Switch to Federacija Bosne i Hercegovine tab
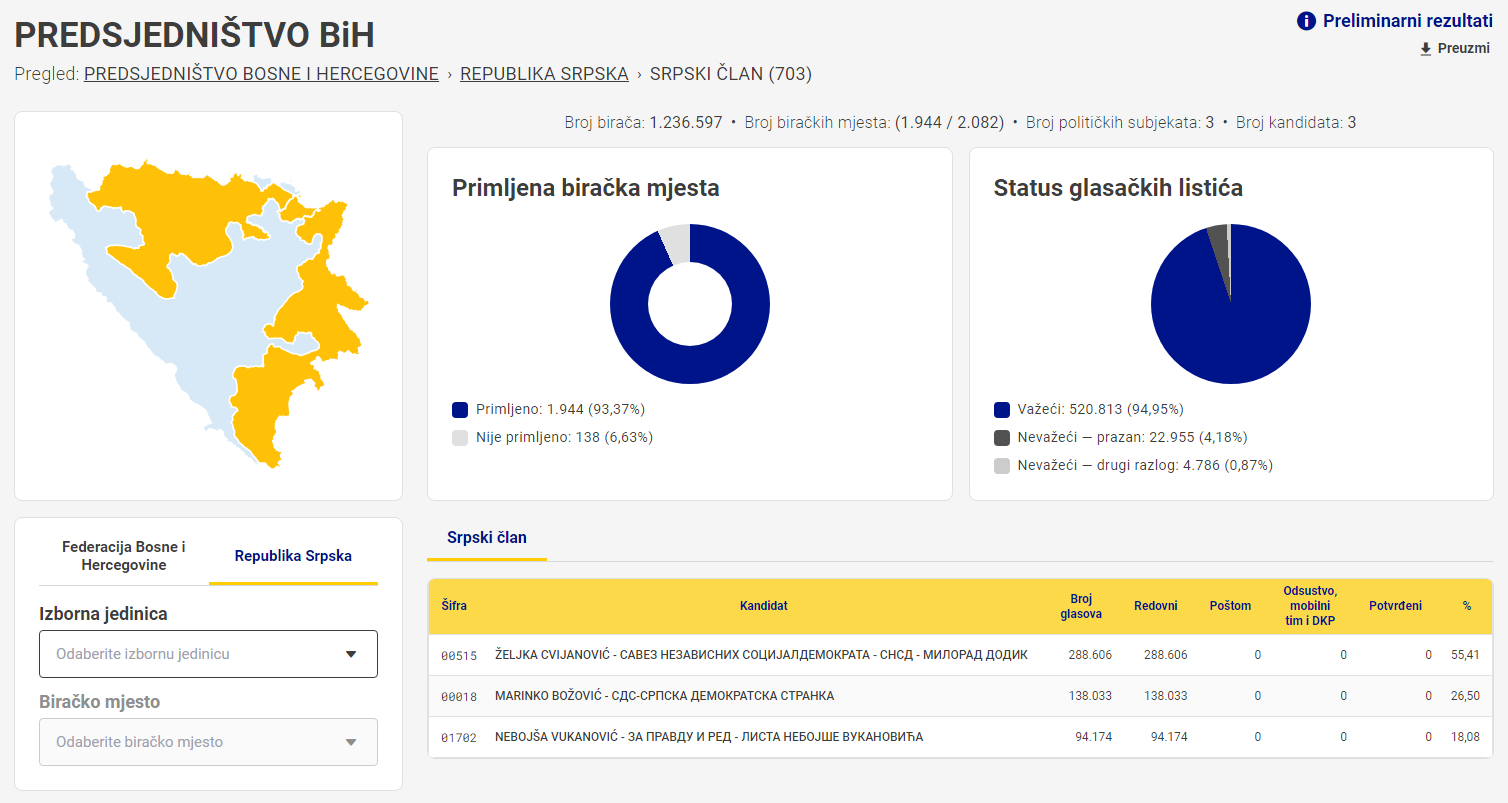This screenshot has width=1508, height=803. 124,556
